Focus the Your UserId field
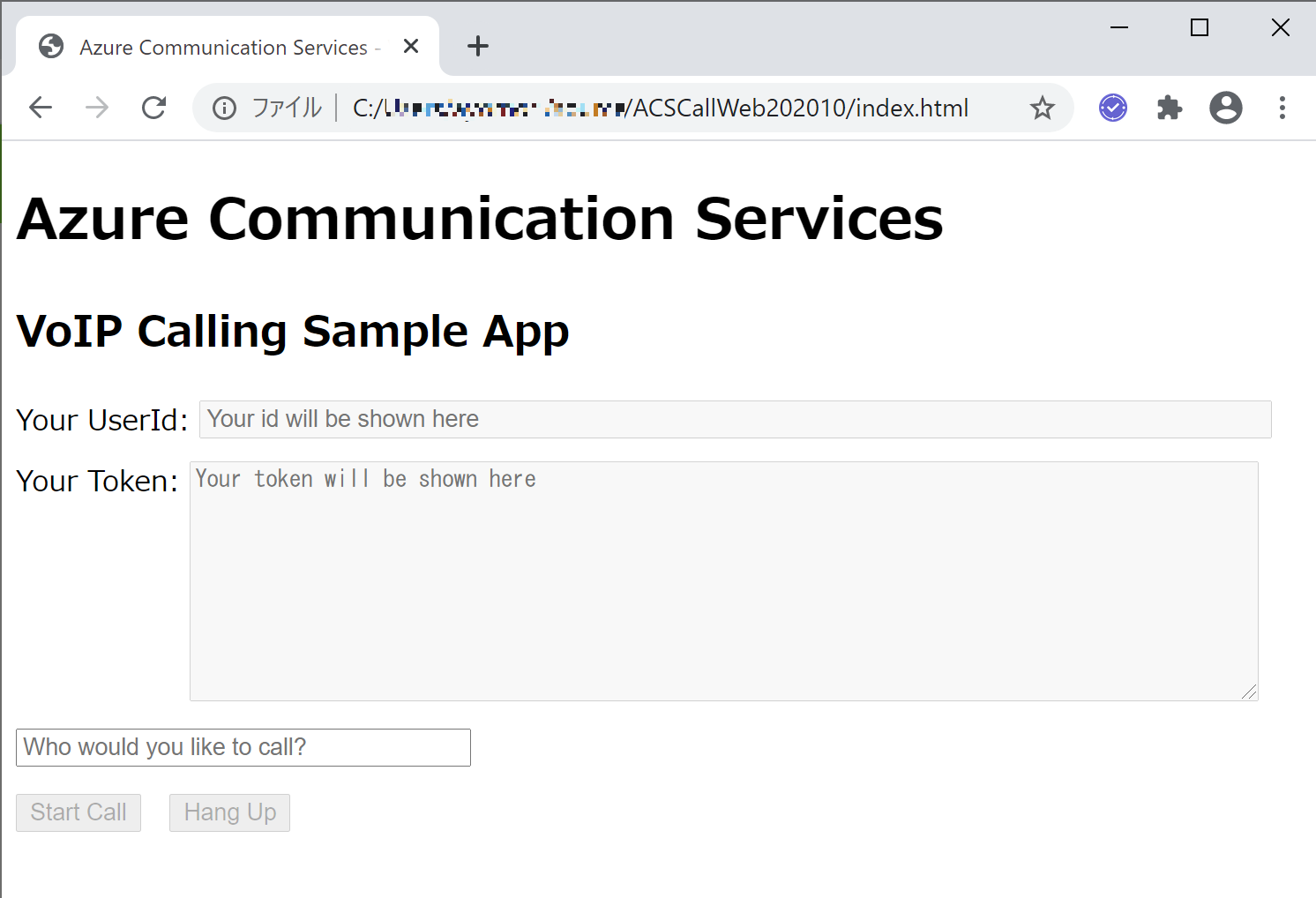 [736, 419]
